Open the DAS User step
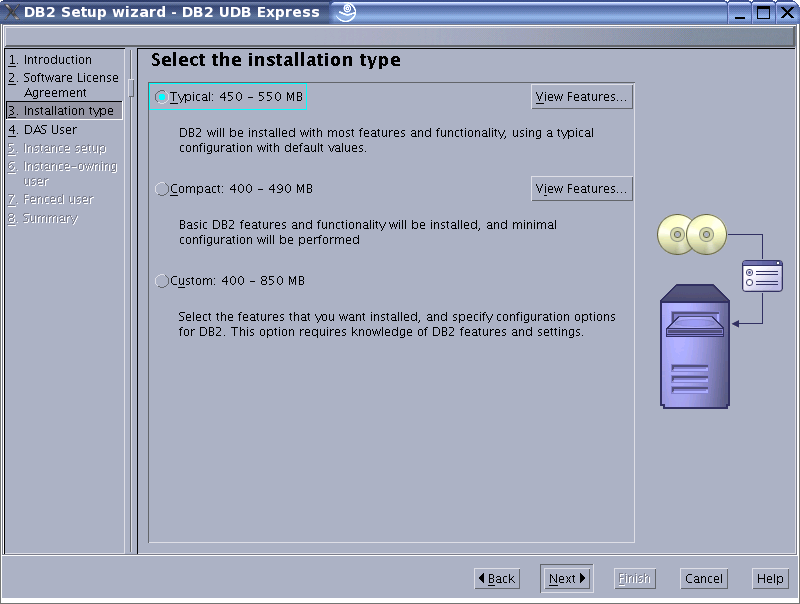The image size is (800, 604). (x=43, y=130)
